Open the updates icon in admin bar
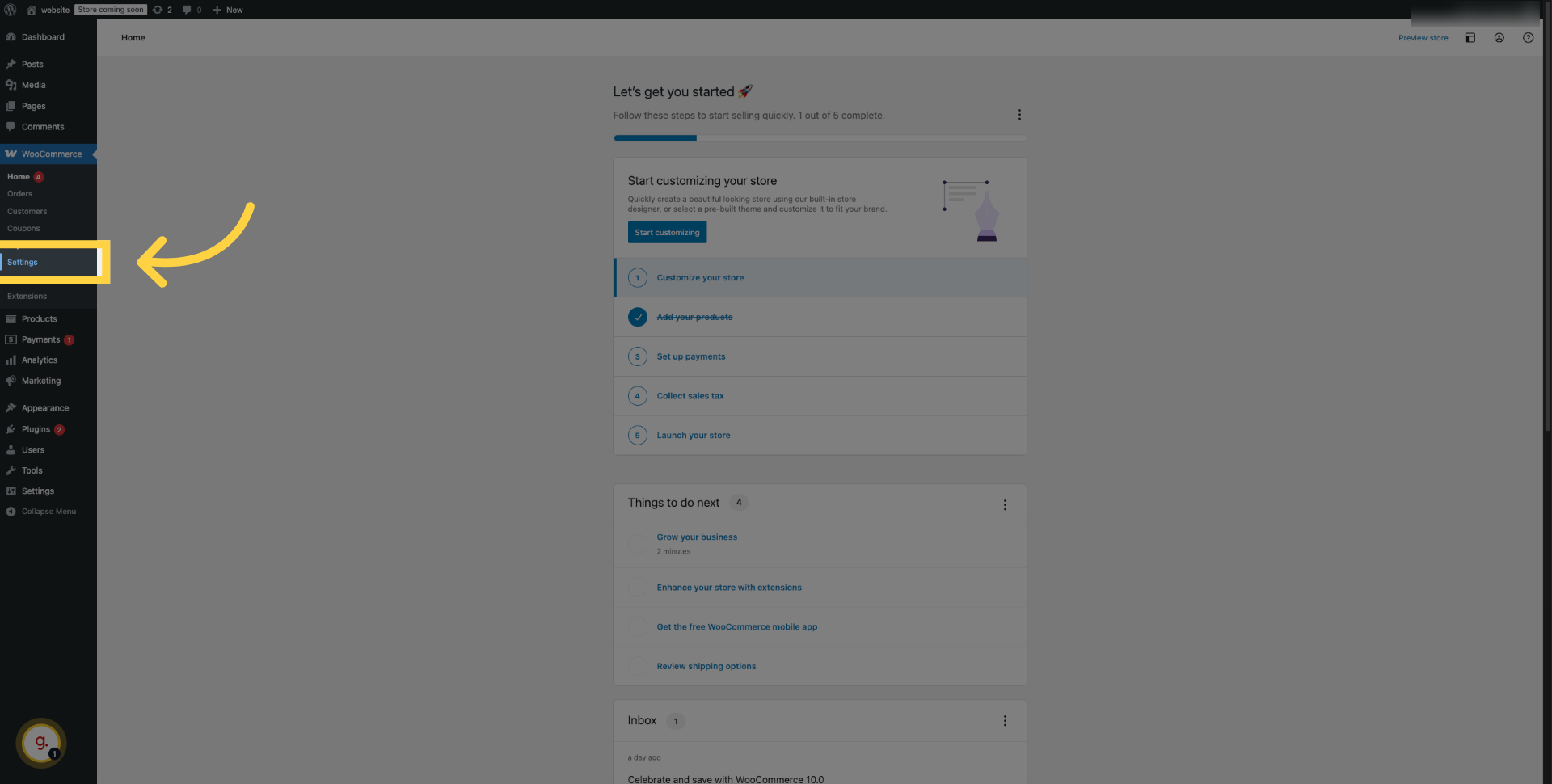 (158, 10)
